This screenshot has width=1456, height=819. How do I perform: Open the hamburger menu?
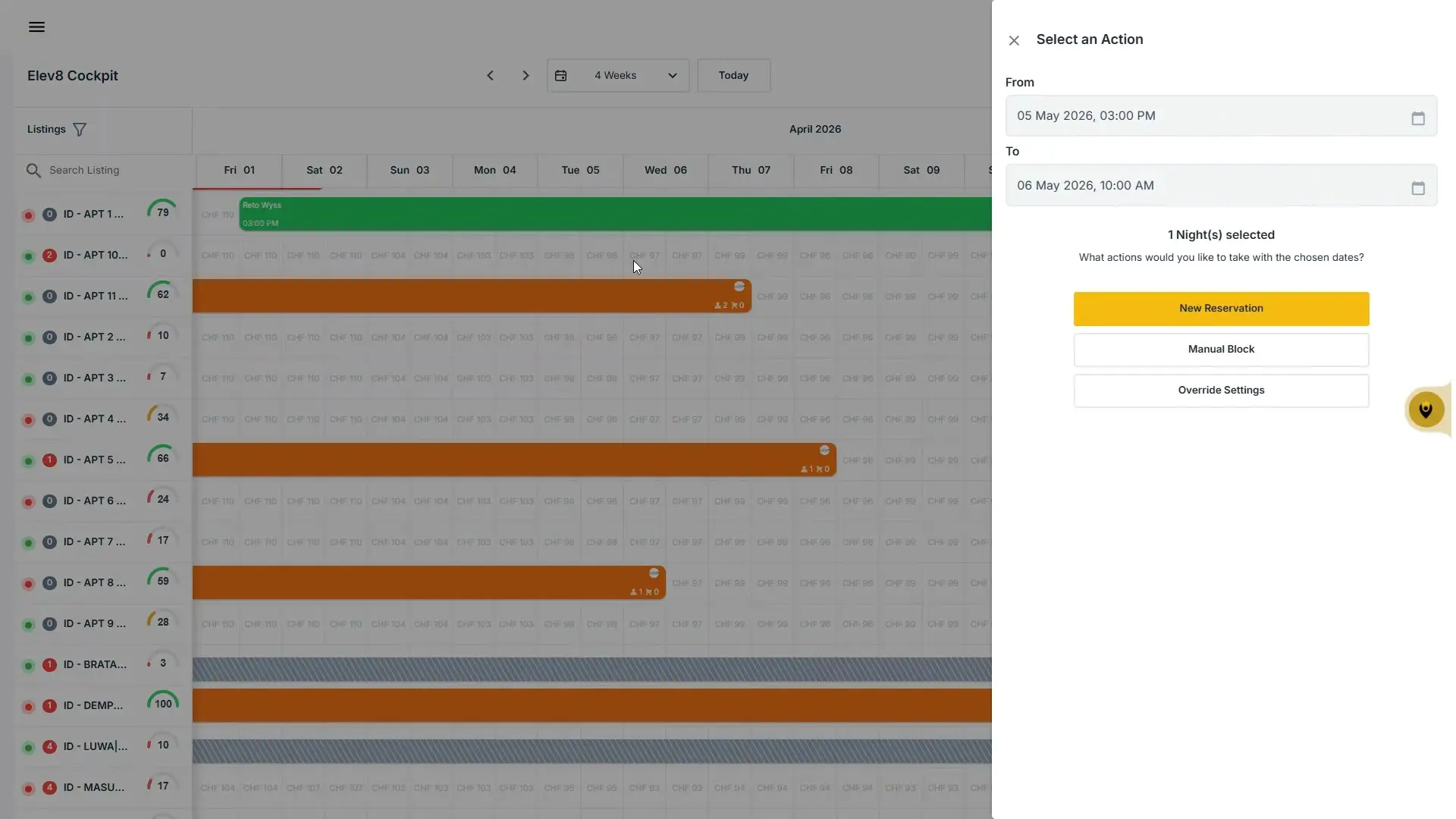[36, 27]
